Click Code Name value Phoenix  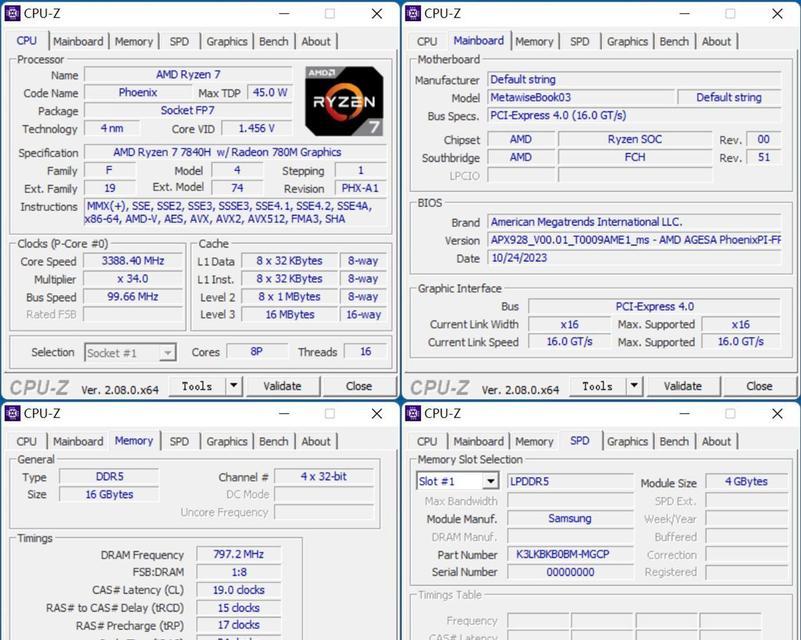(138, 92)
